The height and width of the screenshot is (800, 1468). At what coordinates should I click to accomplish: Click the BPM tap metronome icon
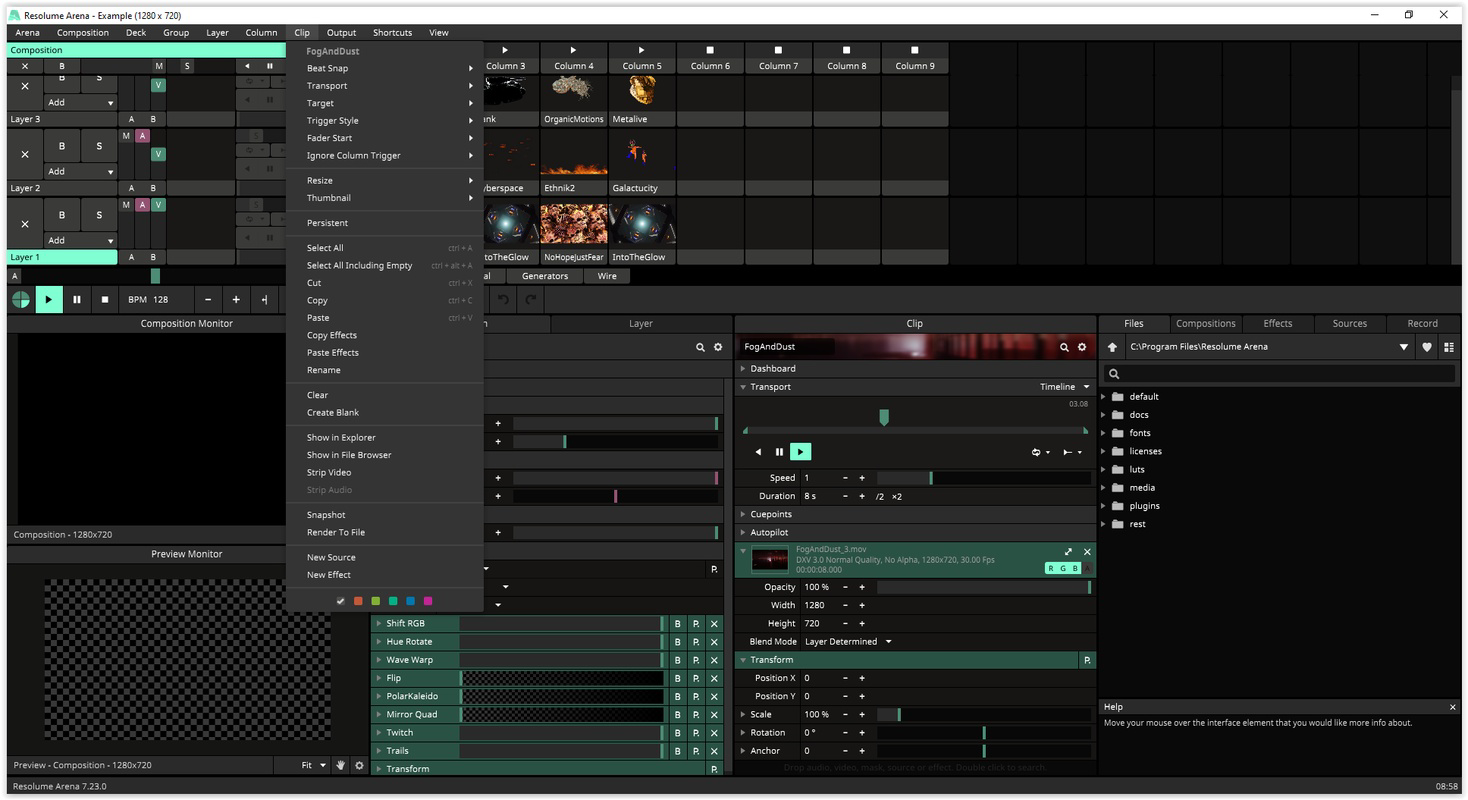(20, 299)
